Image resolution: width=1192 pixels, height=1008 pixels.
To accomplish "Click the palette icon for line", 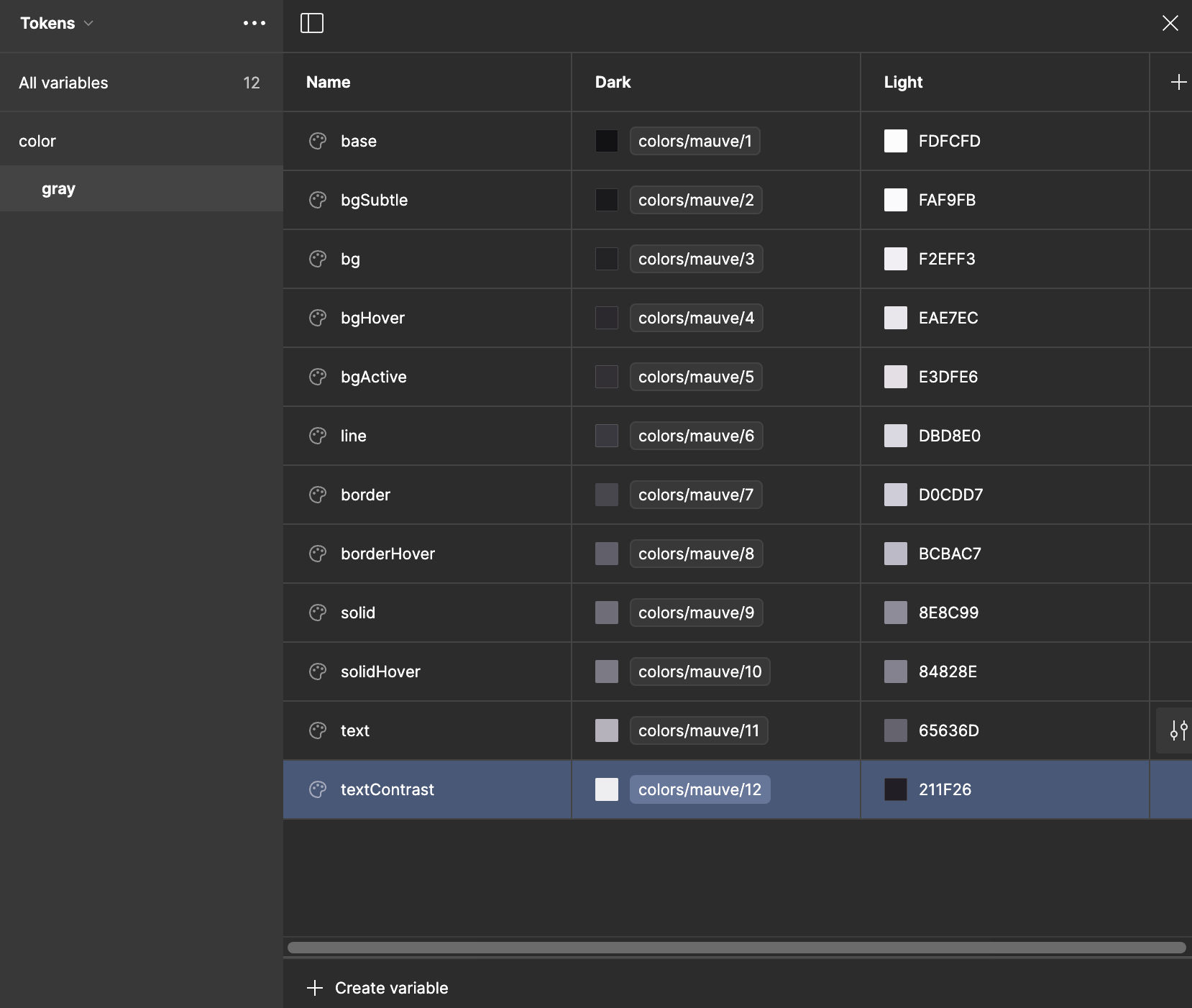I will click(x=318, y=436).
